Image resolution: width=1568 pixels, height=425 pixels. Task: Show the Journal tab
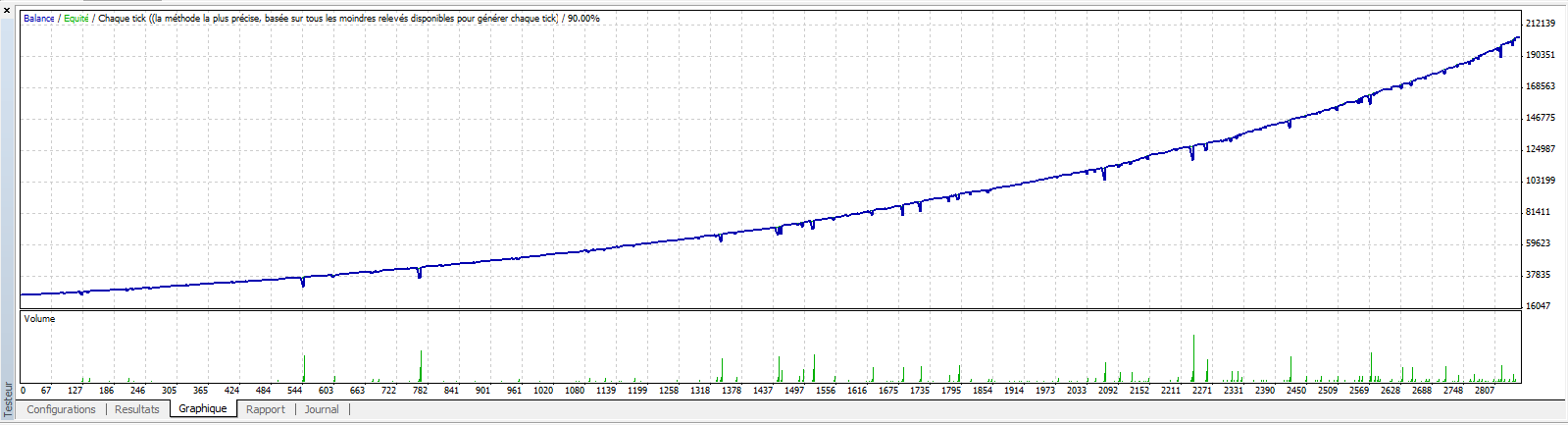322,409
